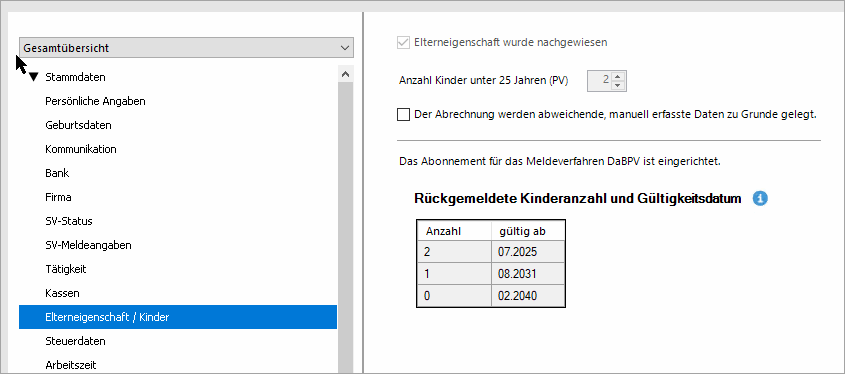Image resolution: width=845 pixels, height=374 pixels.
Task: Click the Anzahl Kinder number field
Action: tap(600, 80)
